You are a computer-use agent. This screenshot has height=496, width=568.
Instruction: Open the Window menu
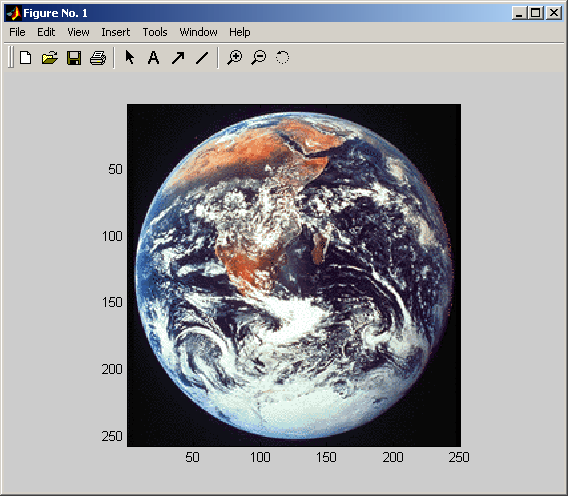(x=199, y=32)
